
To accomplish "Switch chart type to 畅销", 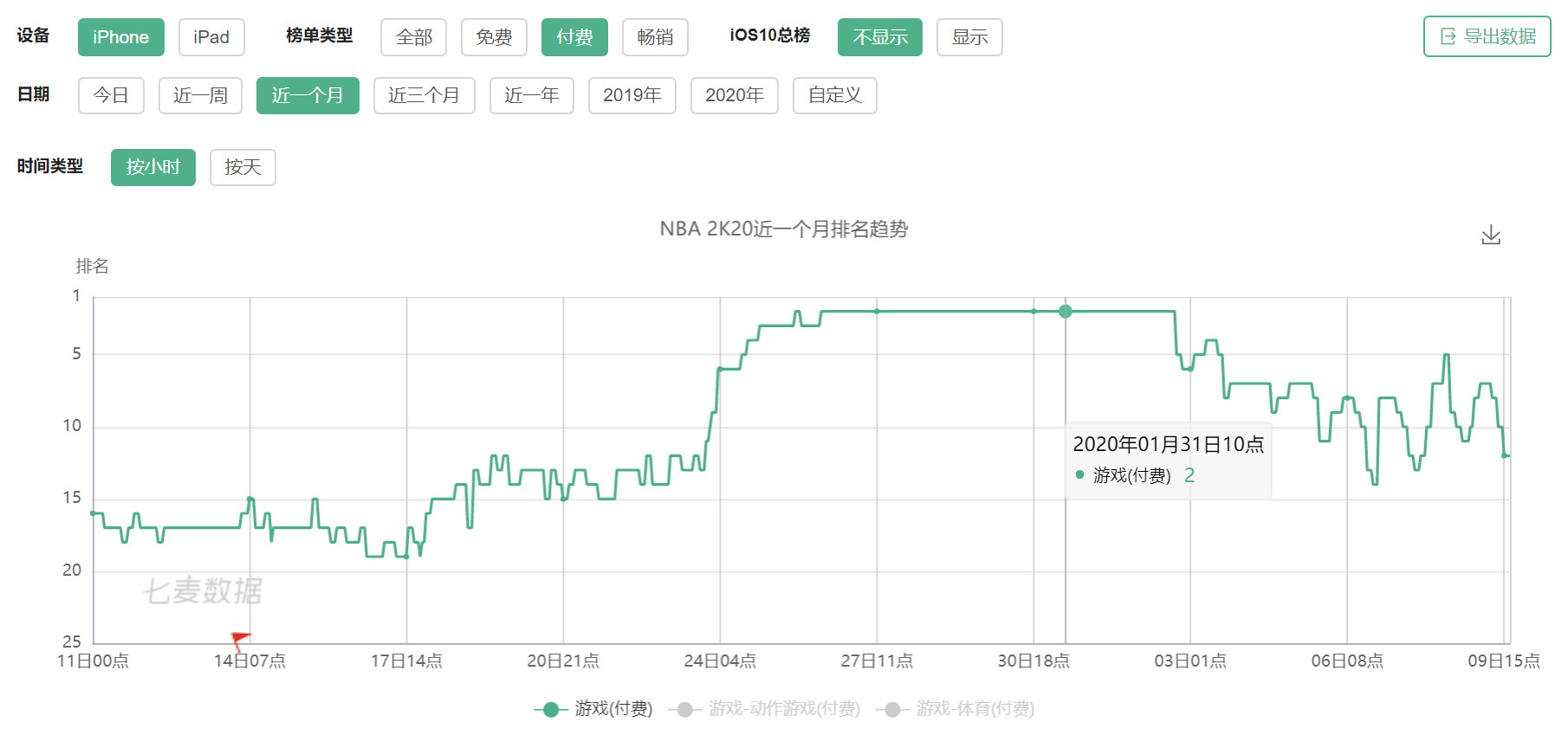I will [x=655, y=37].
